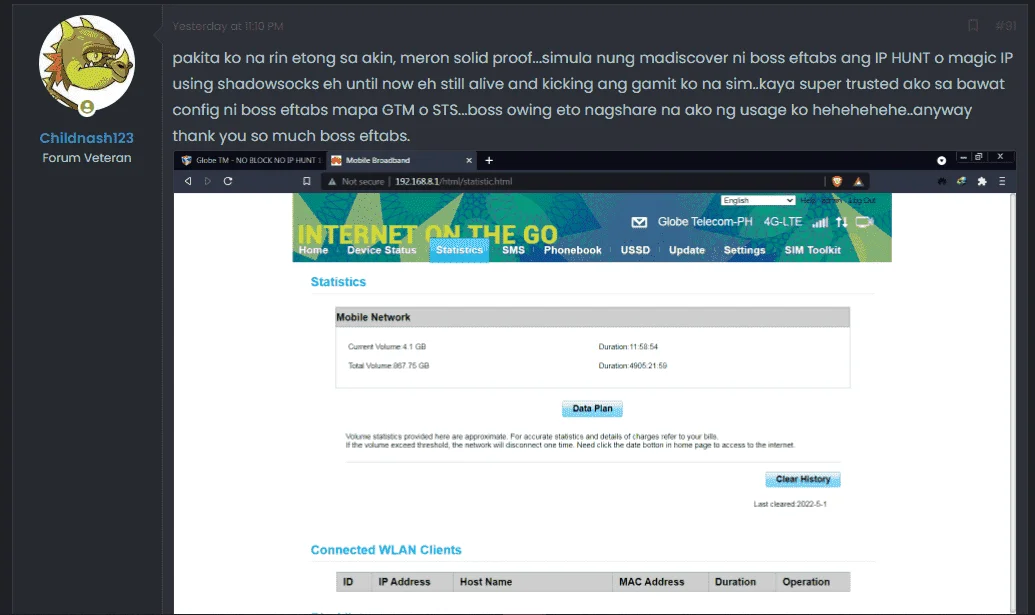Click the 4G-LTE network type label
Screen dimensions: 1035x615
pyautogui.click(x=783, y=222)
